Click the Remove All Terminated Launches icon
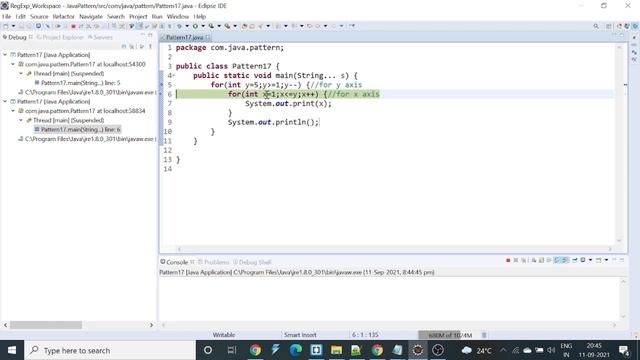Image resolution: width=640 pixels, height=360 pixels. point(524,260)
